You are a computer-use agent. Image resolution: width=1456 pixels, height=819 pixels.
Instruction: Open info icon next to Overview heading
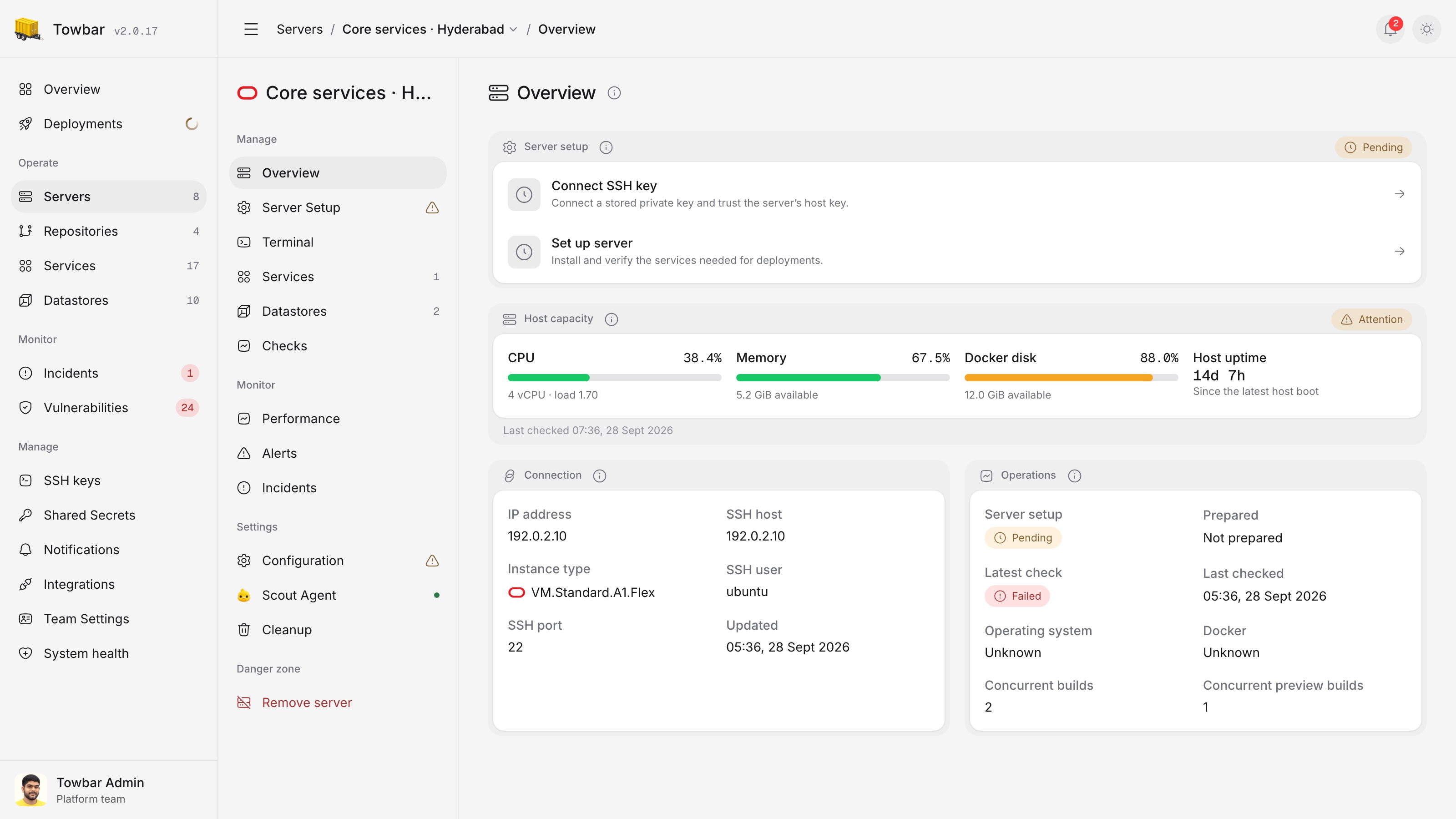pos(614,93)
